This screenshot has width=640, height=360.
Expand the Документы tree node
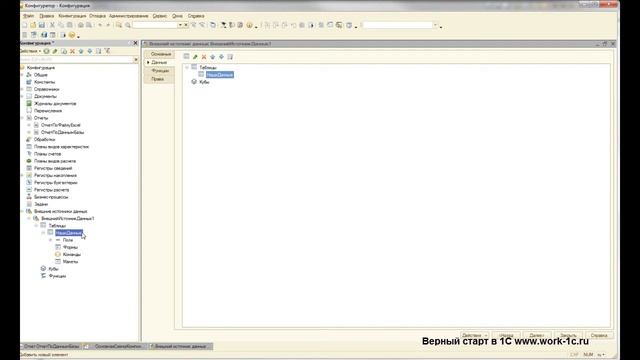pos(23,96)
